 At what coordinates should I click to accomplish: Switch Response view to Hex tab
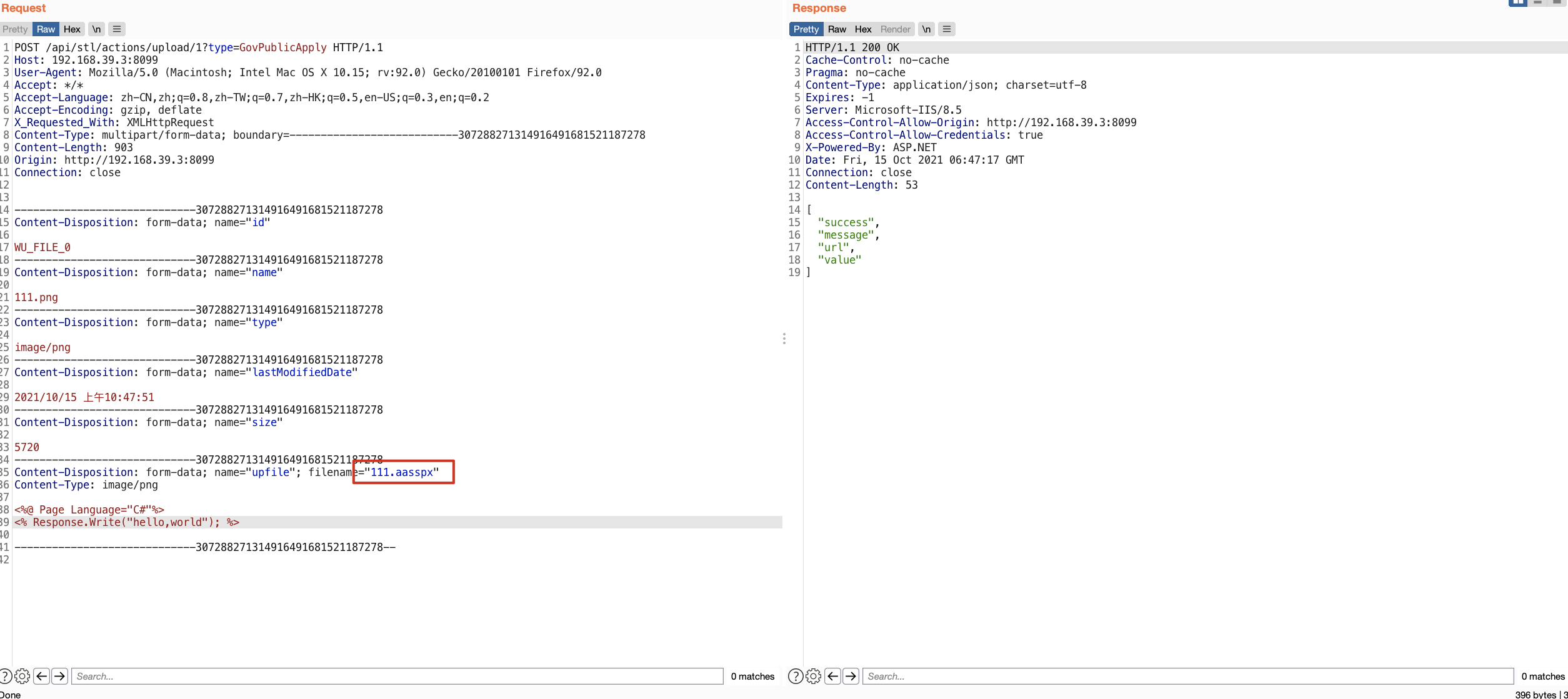click(x=863, y=29)
